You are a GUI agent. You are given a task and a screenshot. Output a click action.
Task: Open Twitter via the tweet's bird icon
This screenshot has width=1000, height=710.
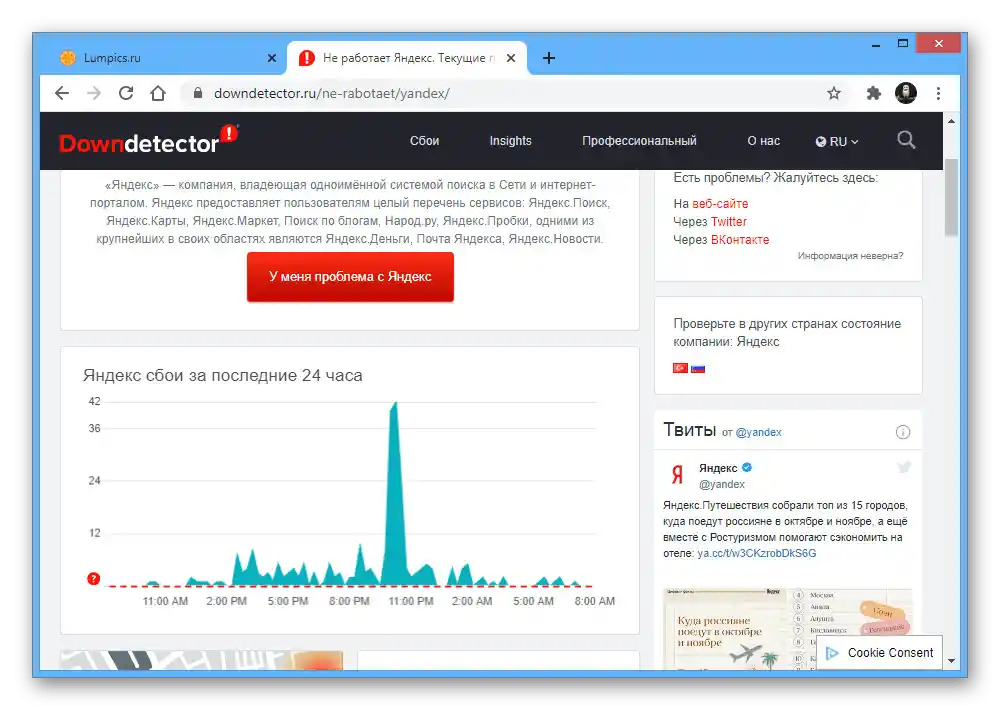point(904,466)
